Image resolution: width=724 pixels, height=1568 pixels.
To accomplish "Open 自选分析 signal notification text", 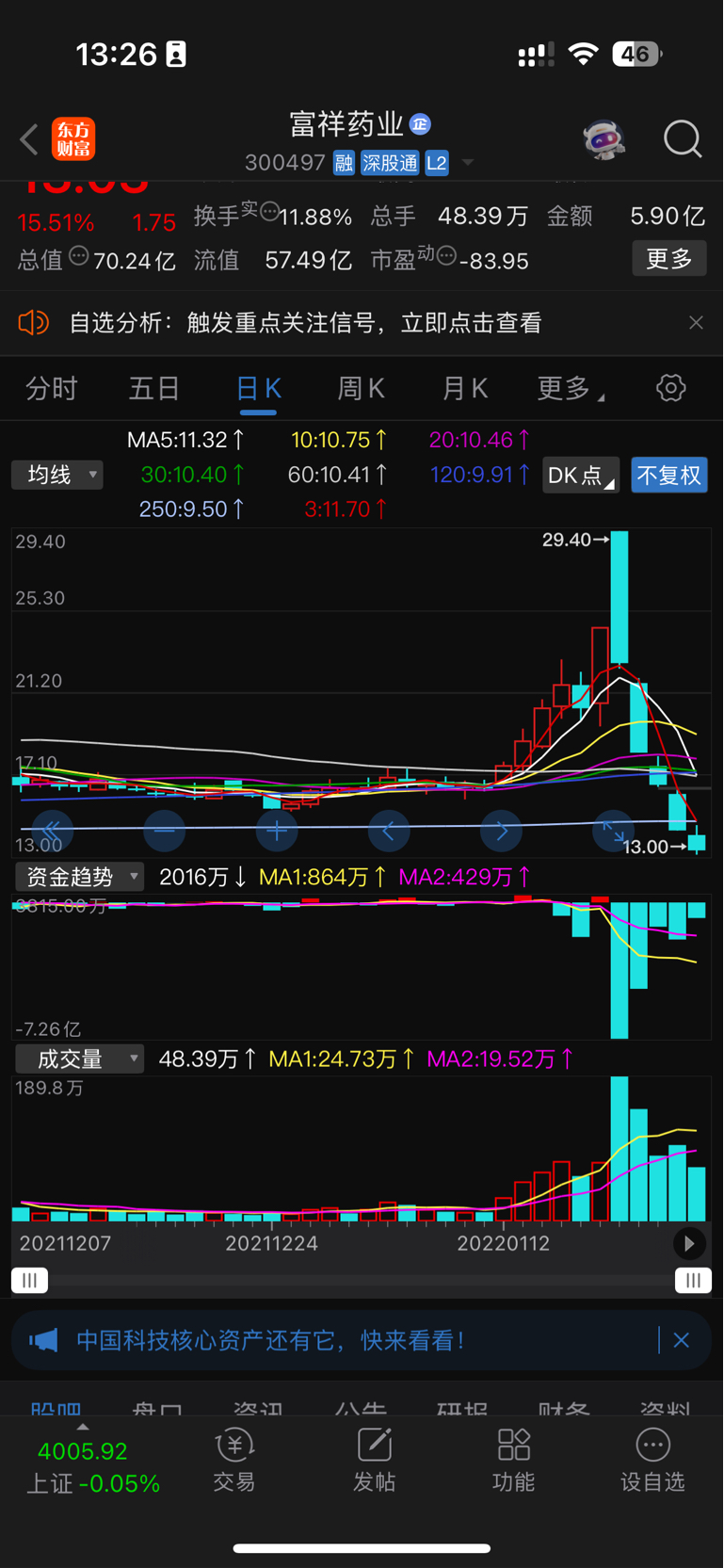I will (x=305, y=323).
